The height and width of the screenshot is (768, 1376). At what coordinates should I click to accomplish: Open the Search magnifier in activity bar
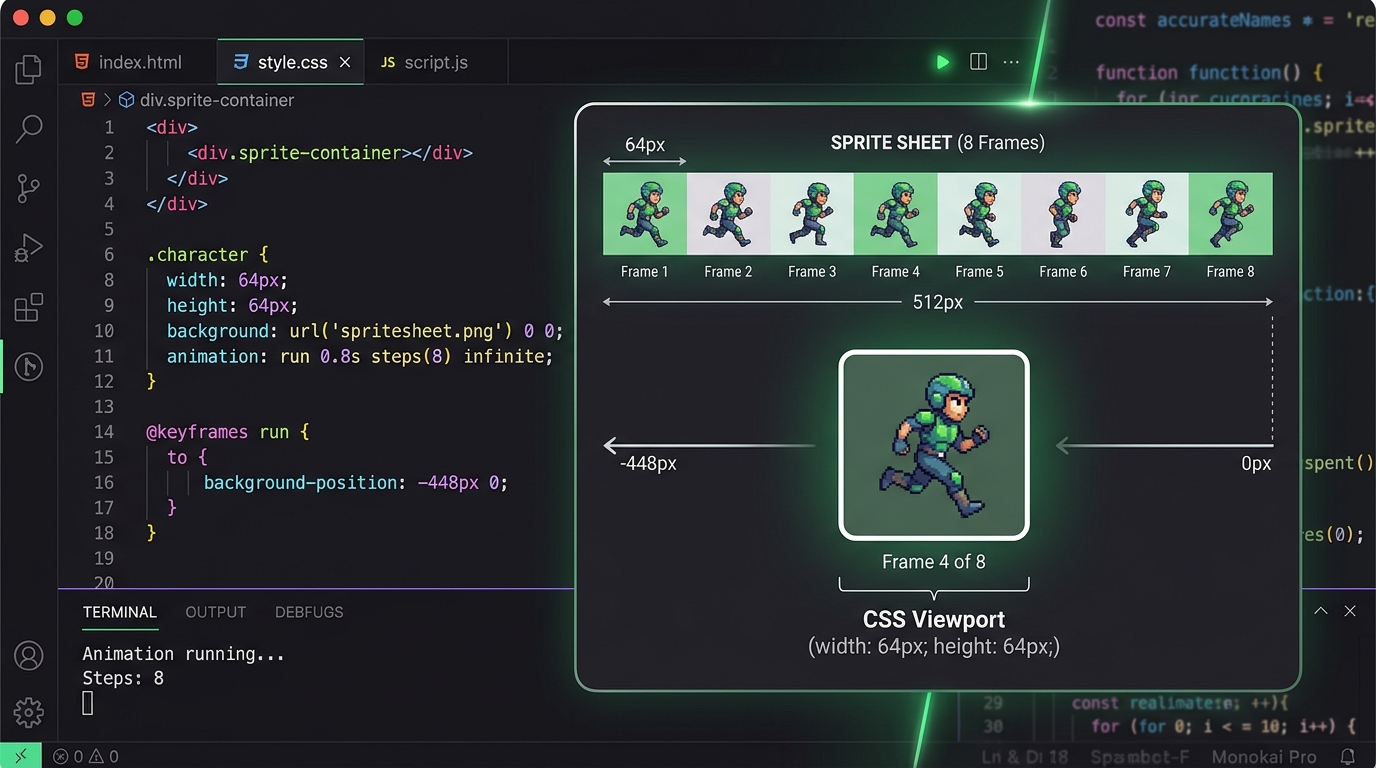(x=29, y=128)
